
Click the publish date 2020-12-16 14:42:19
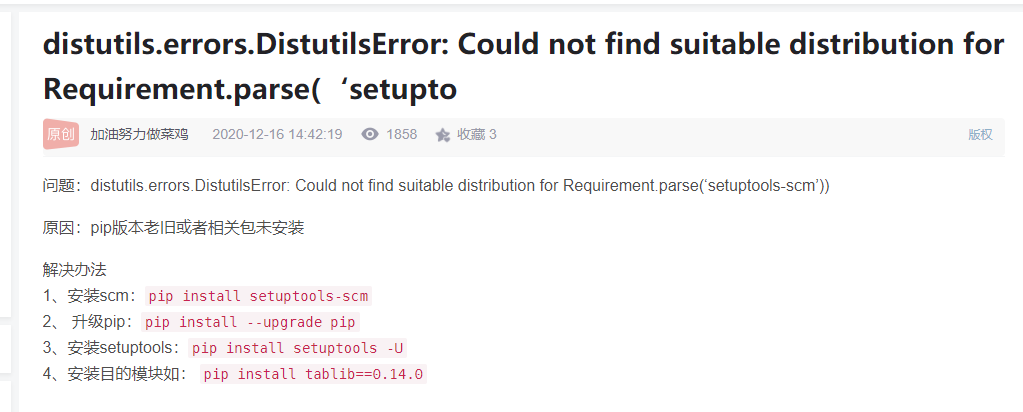[277, 135]
